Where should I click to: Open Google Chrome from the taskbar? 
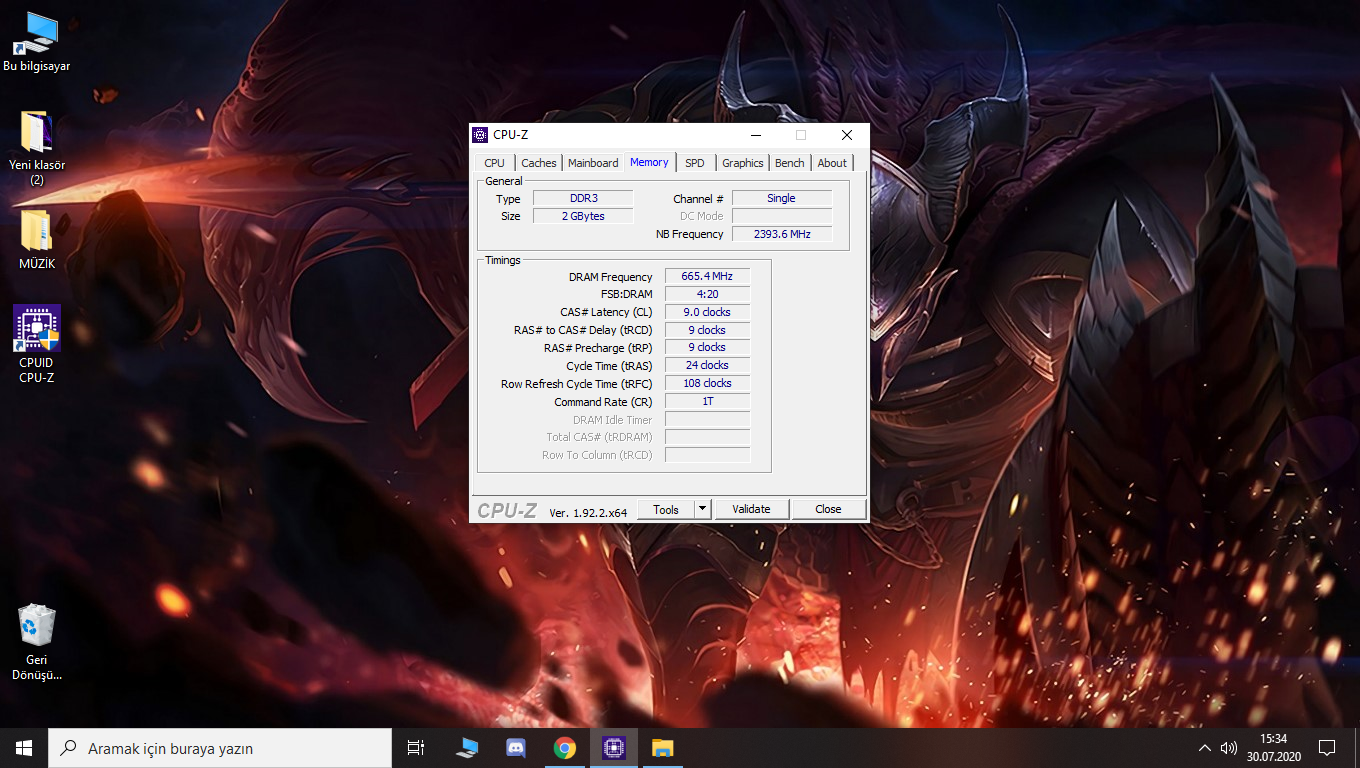[565, 748]
